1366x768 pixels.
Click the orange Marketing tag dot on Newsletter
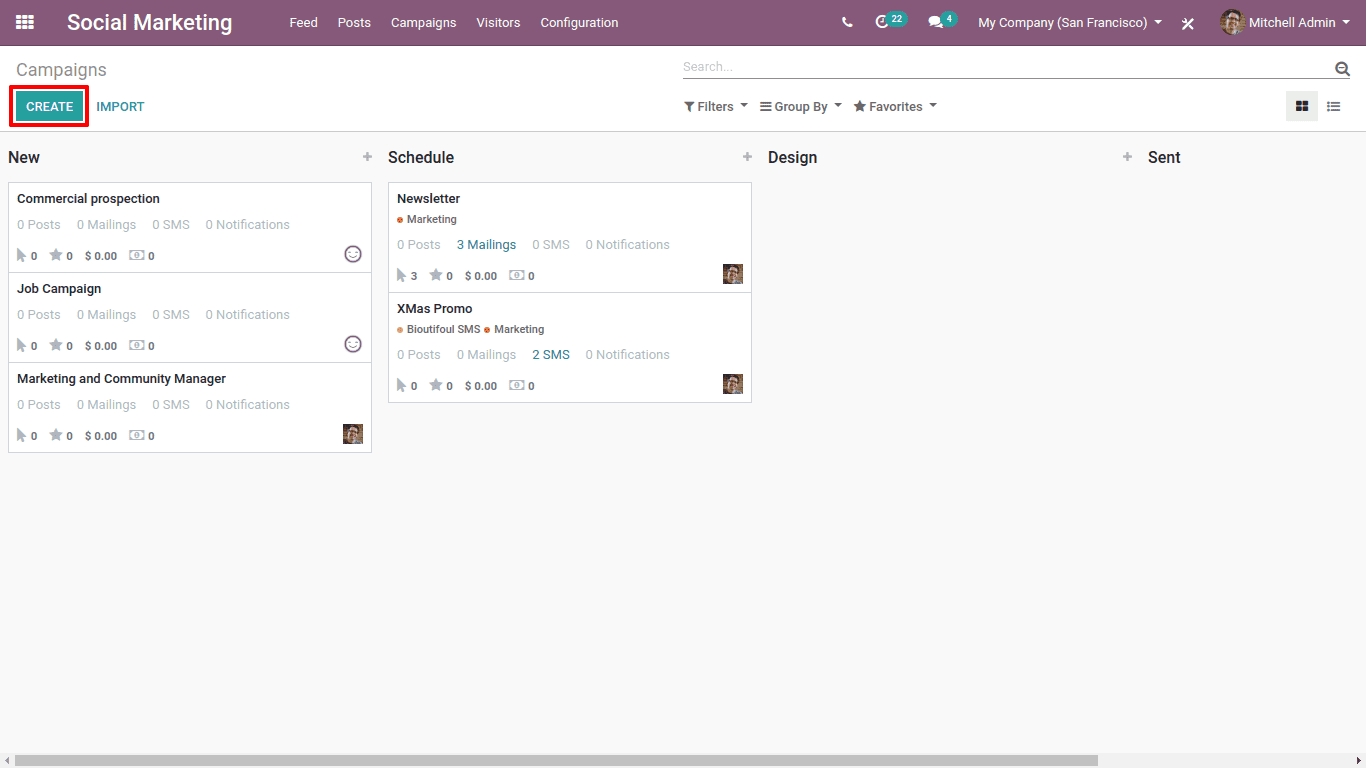point(400,219)
